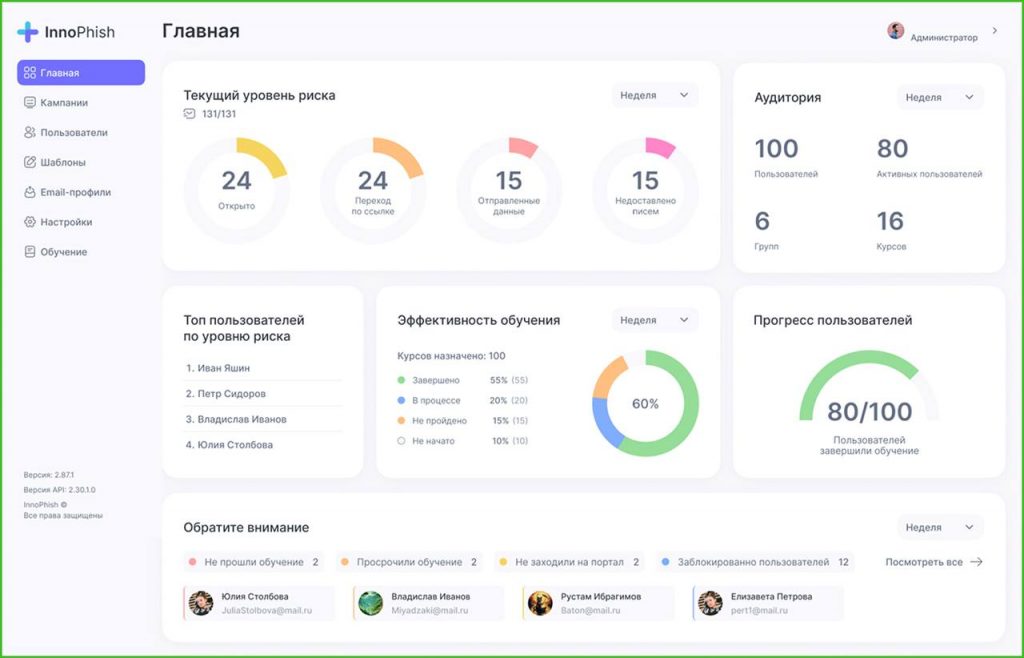
Task: Click the Настройки gear icon
Action: click(30, 222)
